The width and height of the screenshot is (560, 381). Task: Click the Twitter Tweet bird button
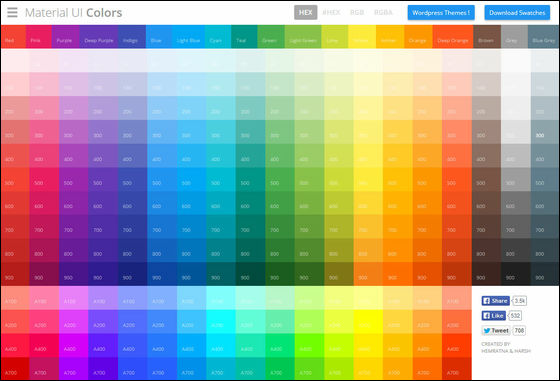click(x=496, y=331)
